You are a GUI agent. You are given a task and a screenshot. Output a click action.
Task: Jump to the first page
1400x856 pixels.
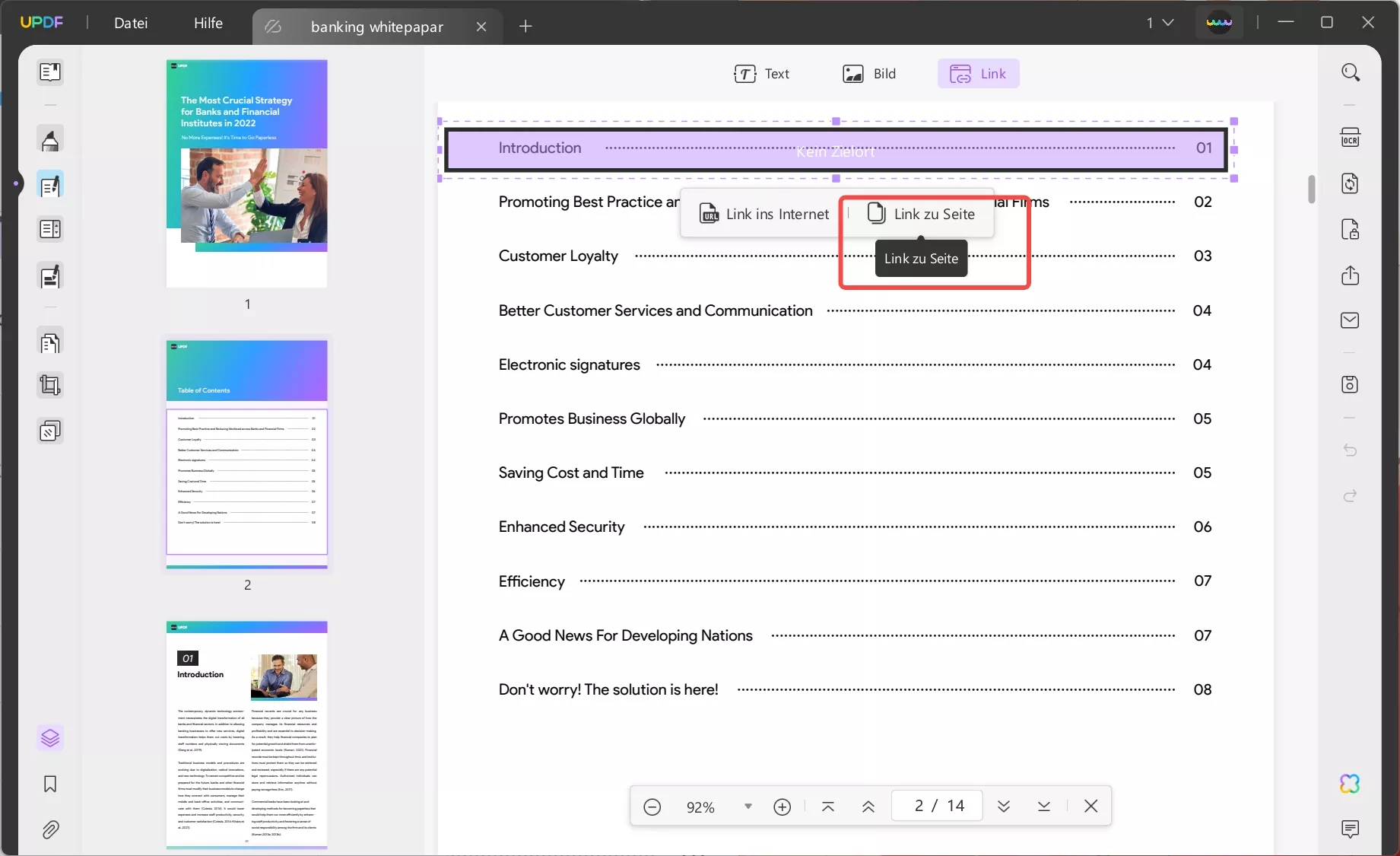click(x=829, y=807)
